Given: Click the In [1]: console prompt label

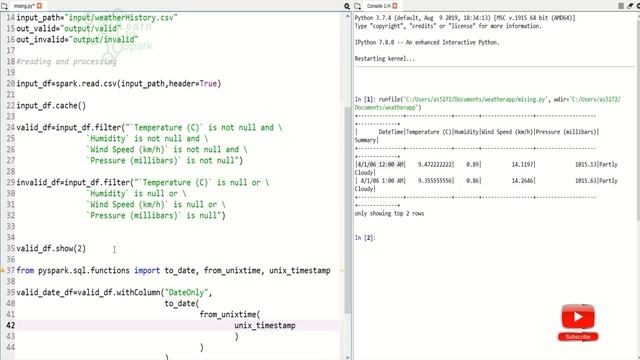Looking at the screenshot, I should coord(365,99).
